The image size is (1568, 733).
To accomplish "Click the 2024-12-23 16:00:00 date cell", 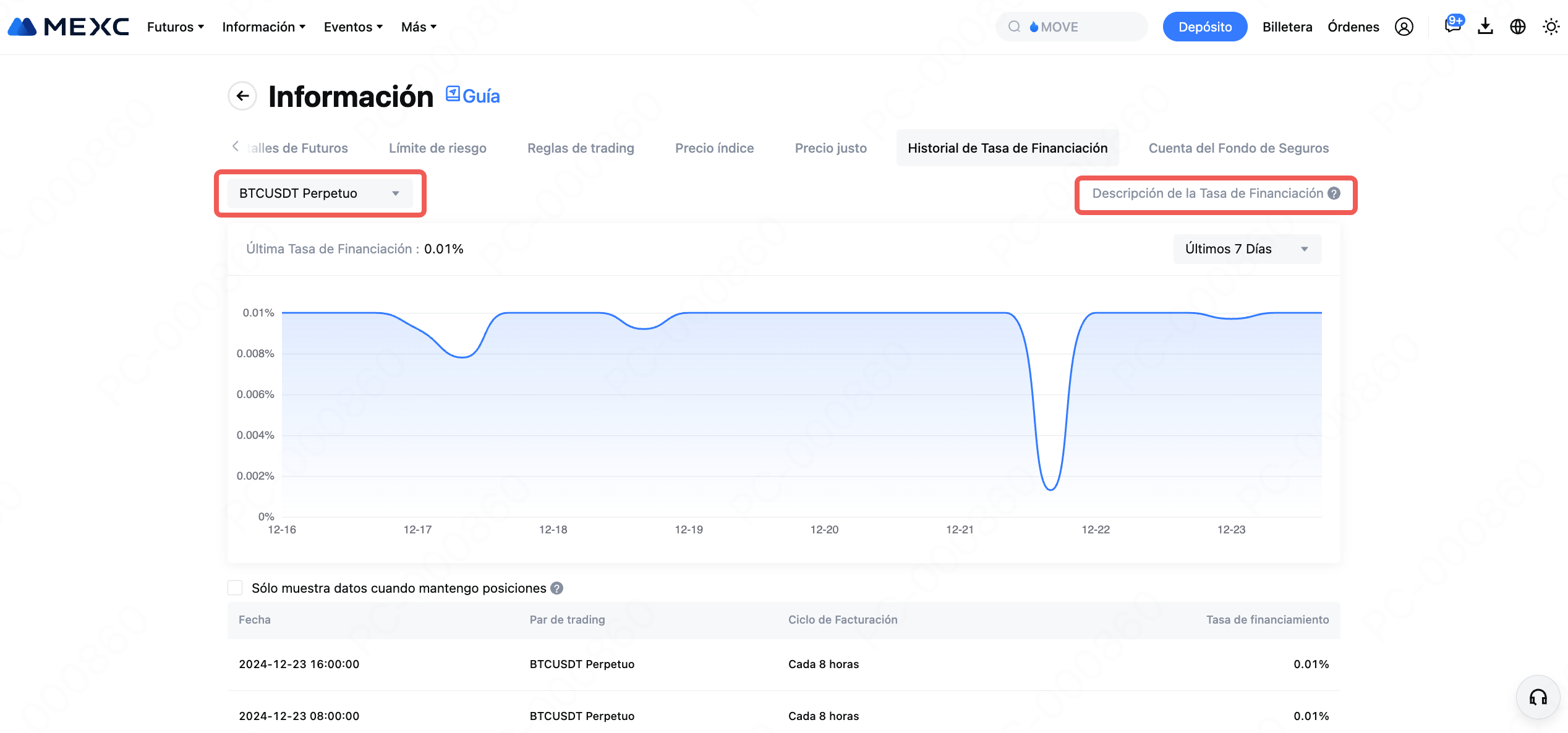I will click(x=299, y=664).
